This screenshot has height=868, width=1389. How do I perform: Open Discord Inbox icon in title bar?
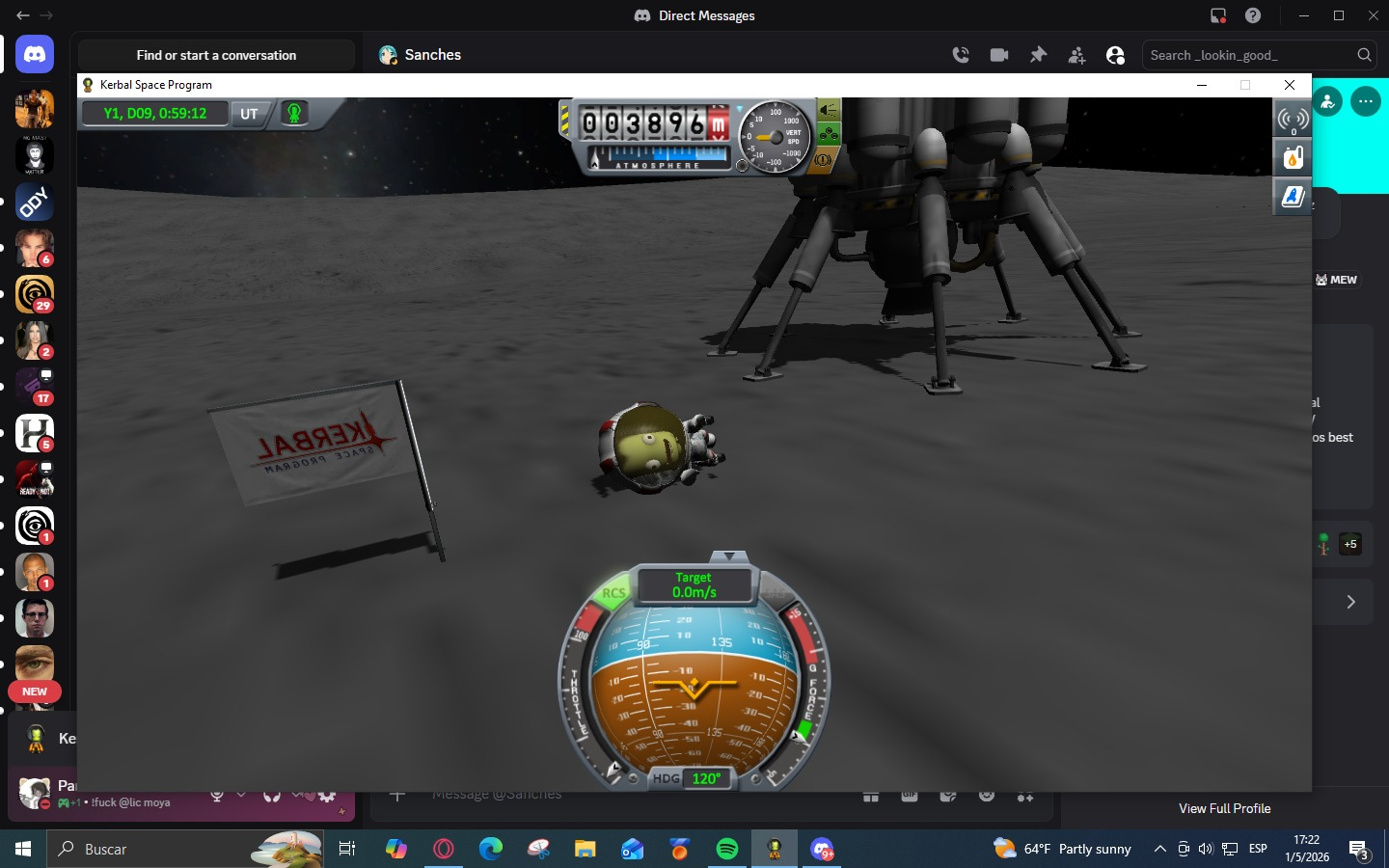click(x=1218, y=15)
